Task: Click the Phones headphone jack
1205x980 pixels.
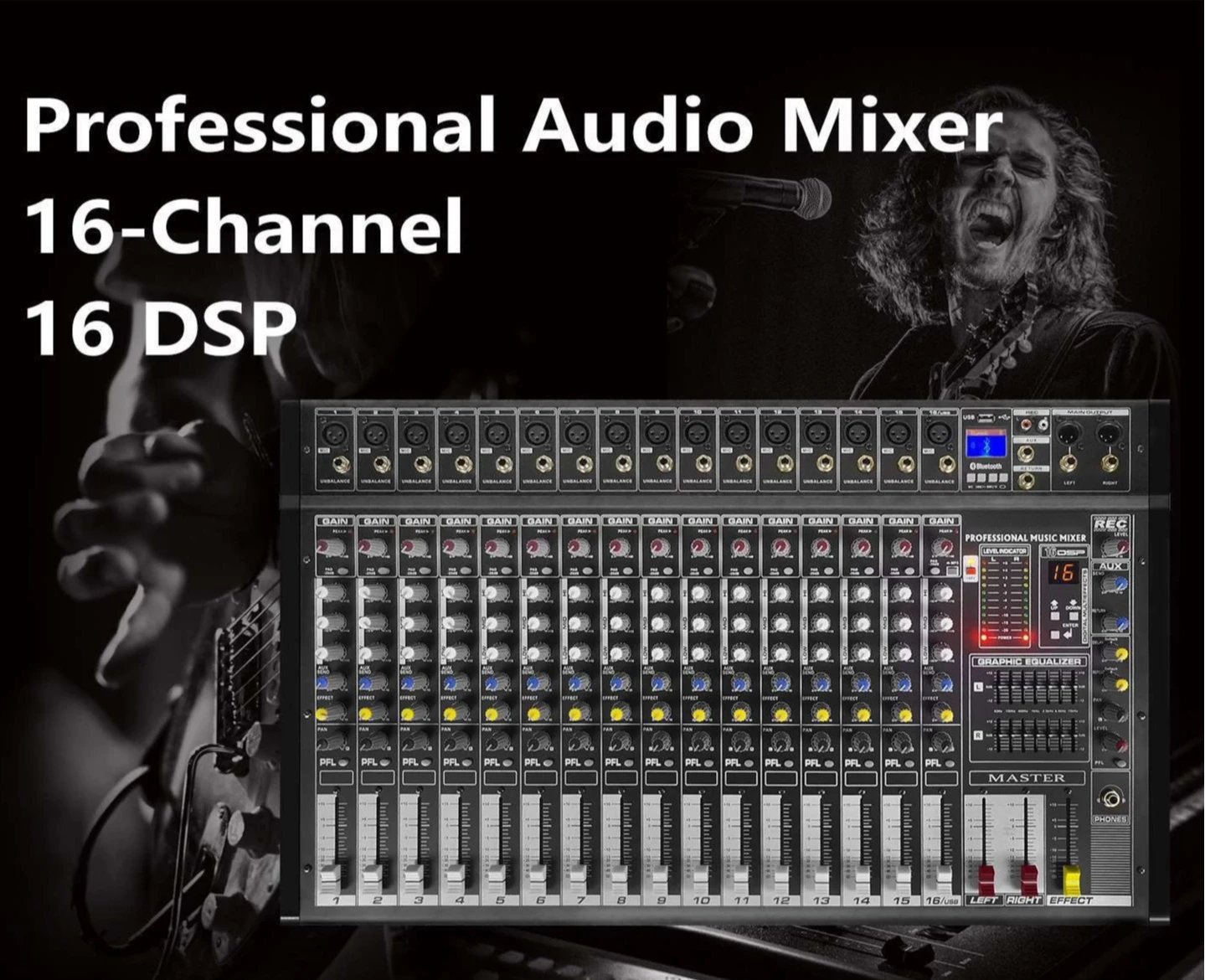Action: click(x=1110, y=798)
